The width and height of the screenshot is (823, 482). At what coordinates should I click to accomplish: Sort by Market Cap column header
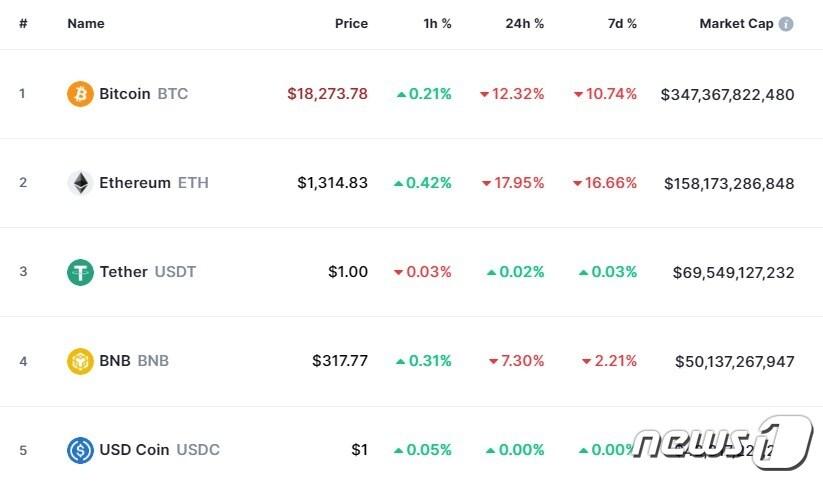[736, 24]
